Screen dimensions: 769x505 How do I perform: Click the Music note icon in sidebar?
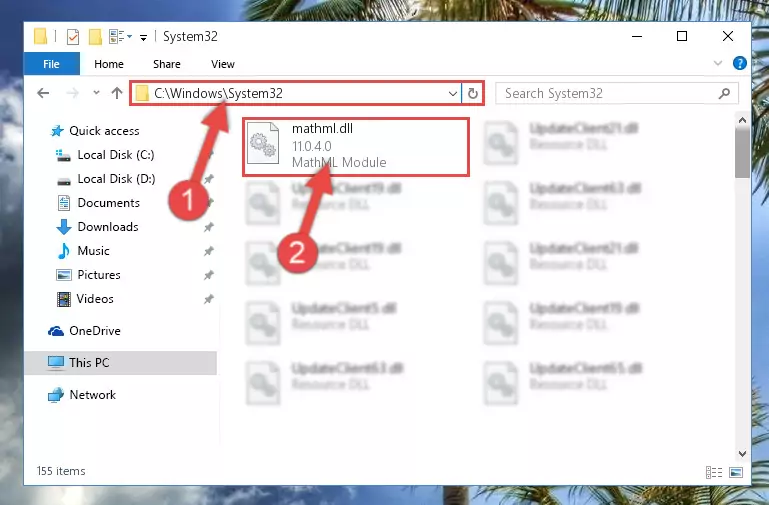[x=63, y=251]
